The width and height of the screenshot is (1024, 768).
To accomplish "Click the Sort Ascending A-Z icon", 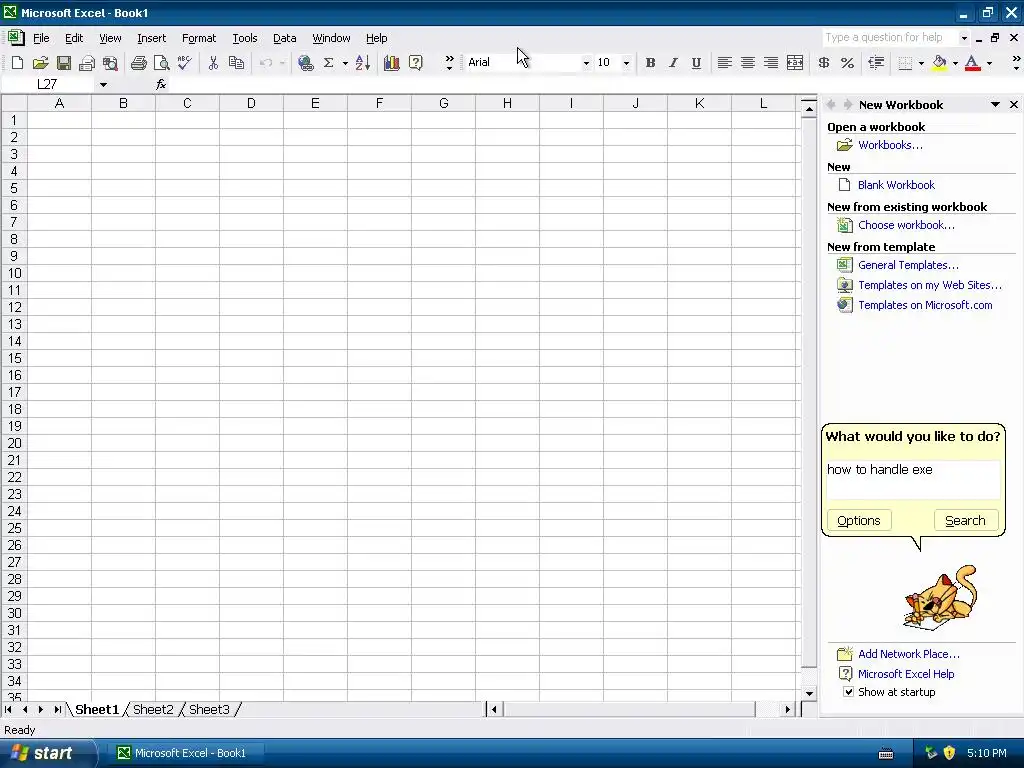I will pyautogui.click(x=363, y=63).
